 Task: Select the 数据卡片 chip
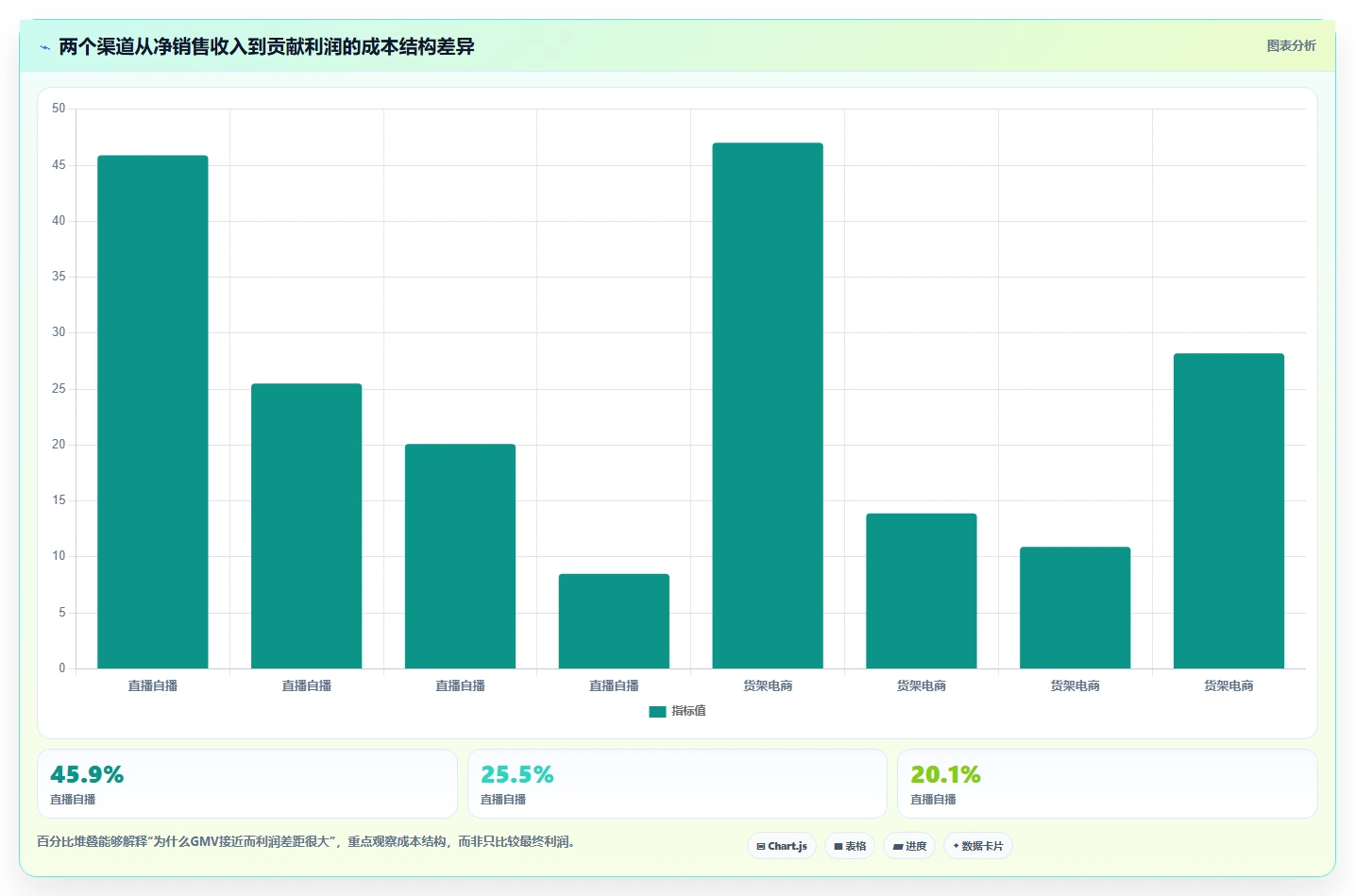978,846
